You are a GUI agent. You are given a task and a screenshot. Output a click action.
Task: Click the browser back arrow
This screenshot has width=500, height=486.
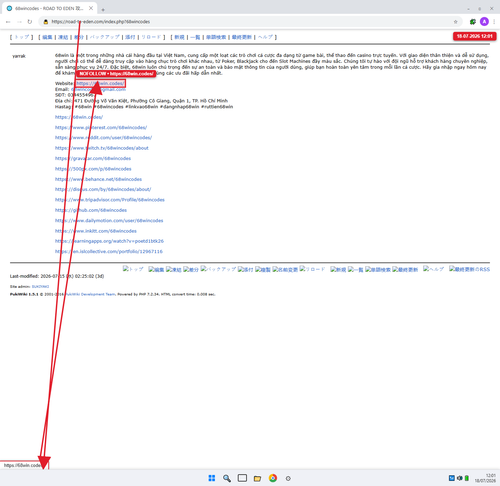coord(8,22)
